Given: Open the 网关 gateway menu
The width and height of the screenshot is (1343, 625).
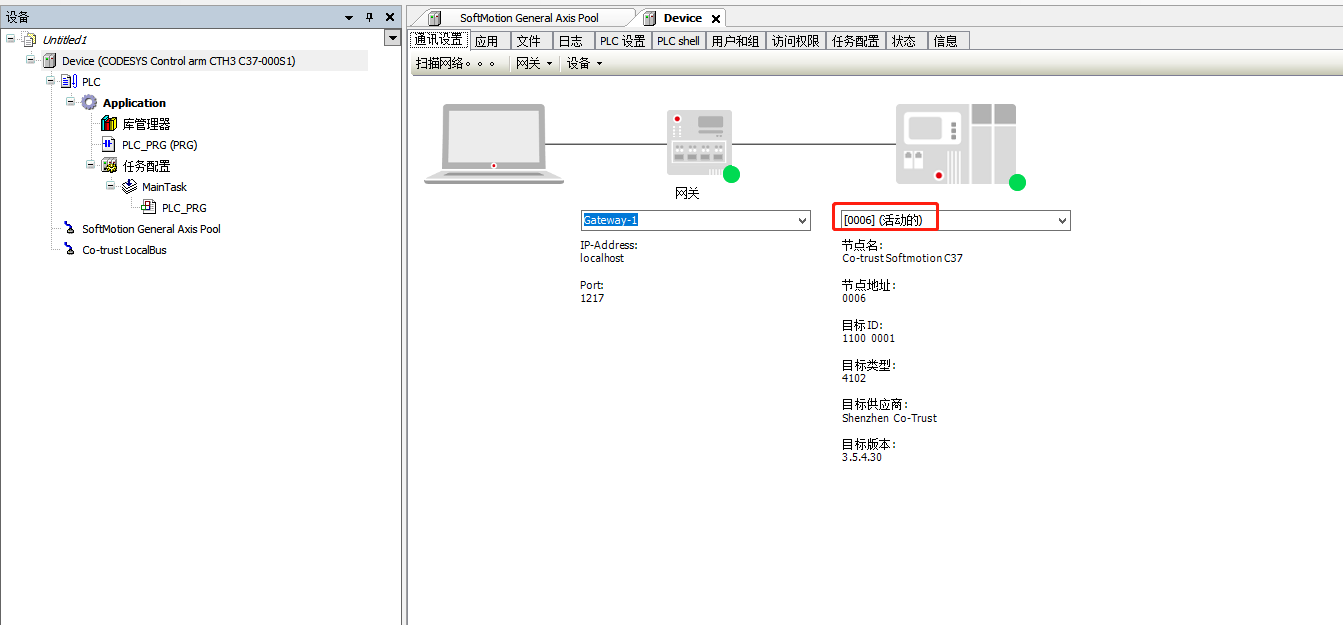Looking at the screenshot, I should pos(533,63).
